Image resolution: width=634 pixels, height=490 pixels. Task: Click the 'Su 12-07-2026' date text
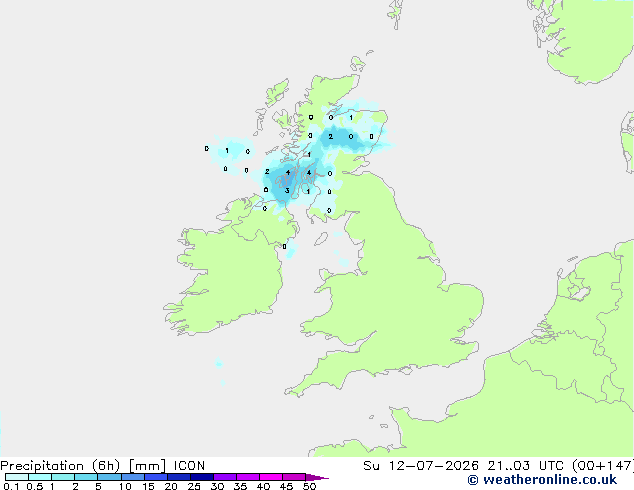[421, 466]
